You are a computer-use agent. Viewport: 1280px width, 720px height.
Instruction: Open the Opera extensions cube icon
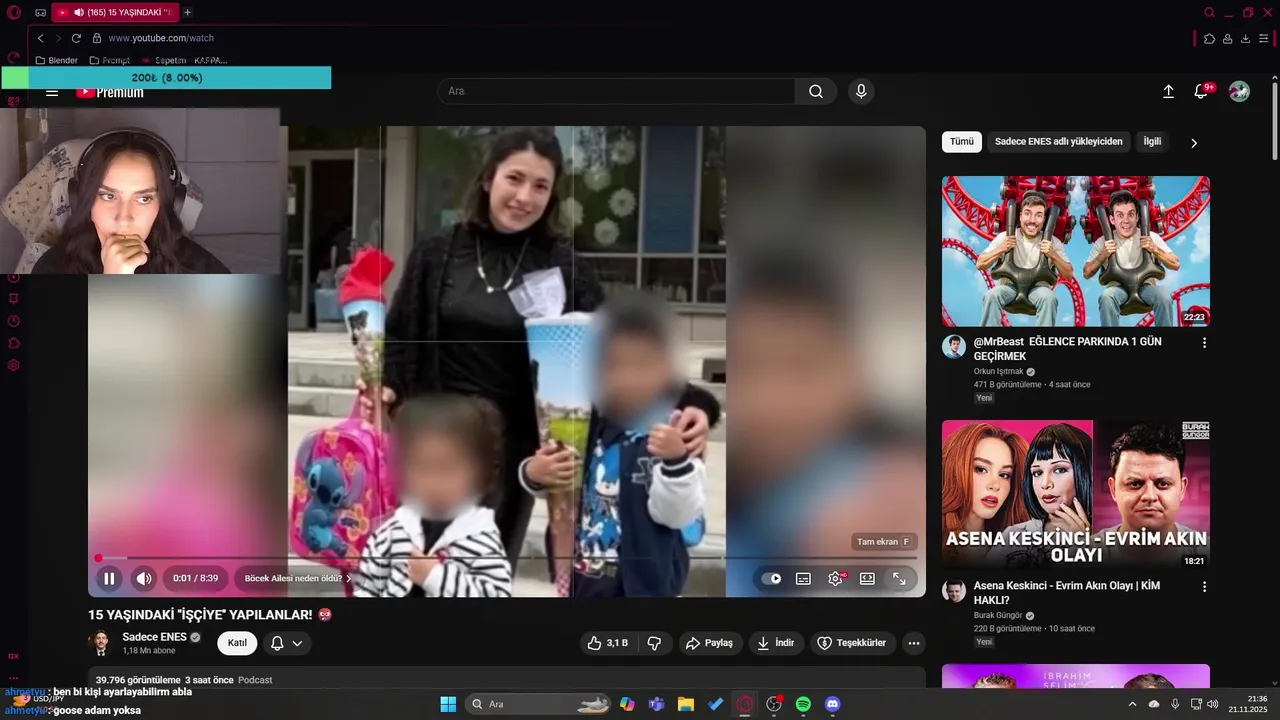click(1209, 38)
